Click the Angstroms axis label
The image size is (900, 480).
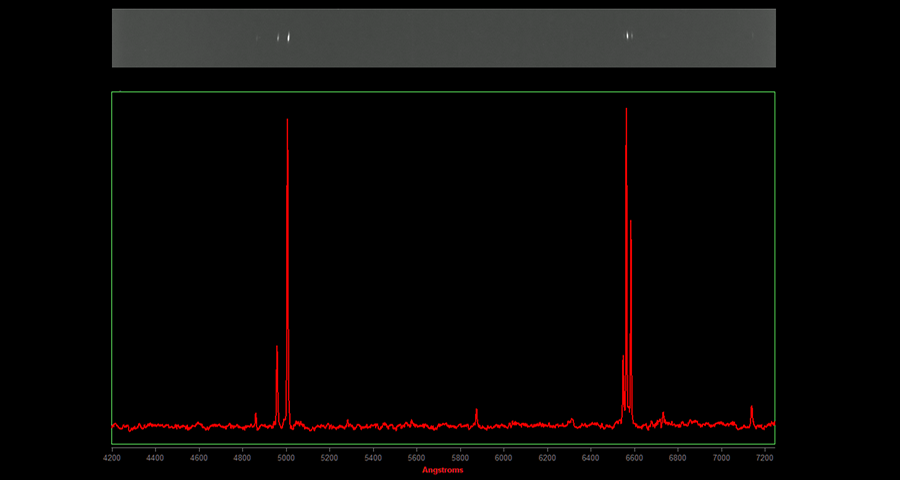pos(443,469)
